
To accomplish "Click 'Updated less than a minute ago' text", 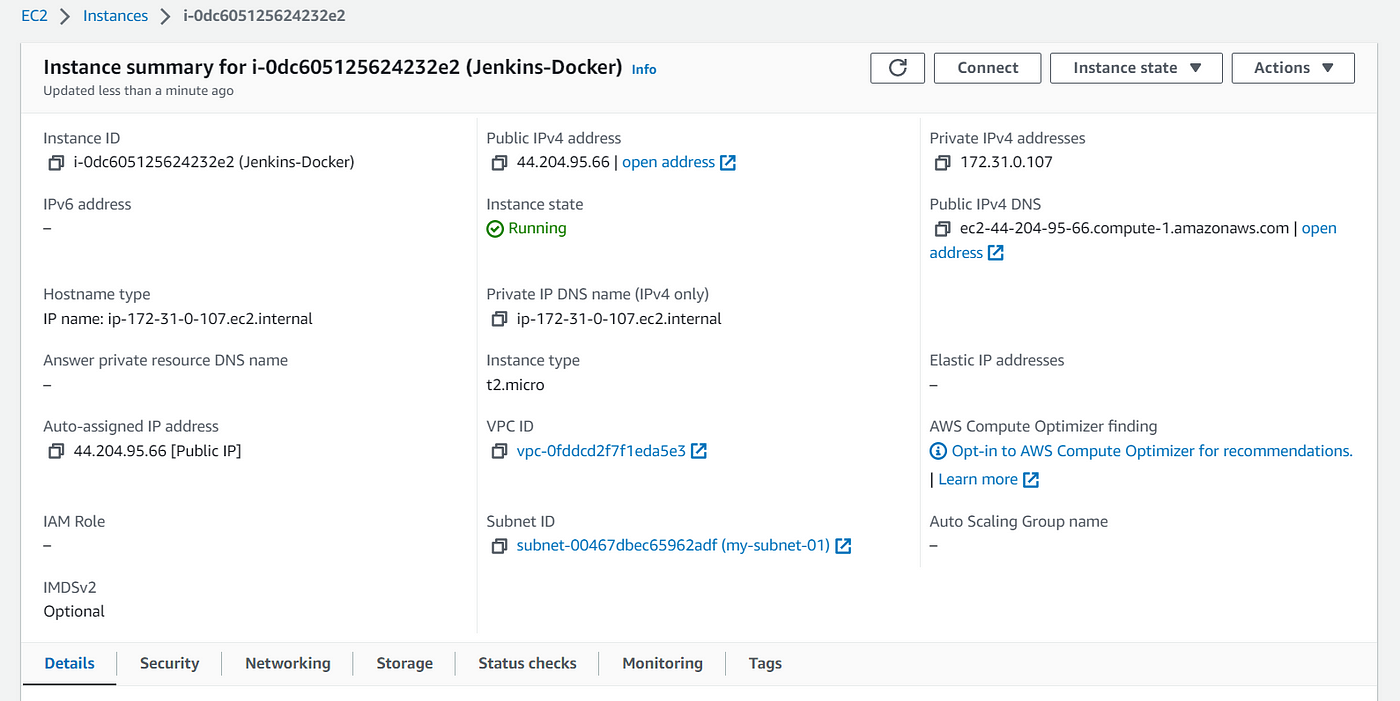I will [139, 91].
